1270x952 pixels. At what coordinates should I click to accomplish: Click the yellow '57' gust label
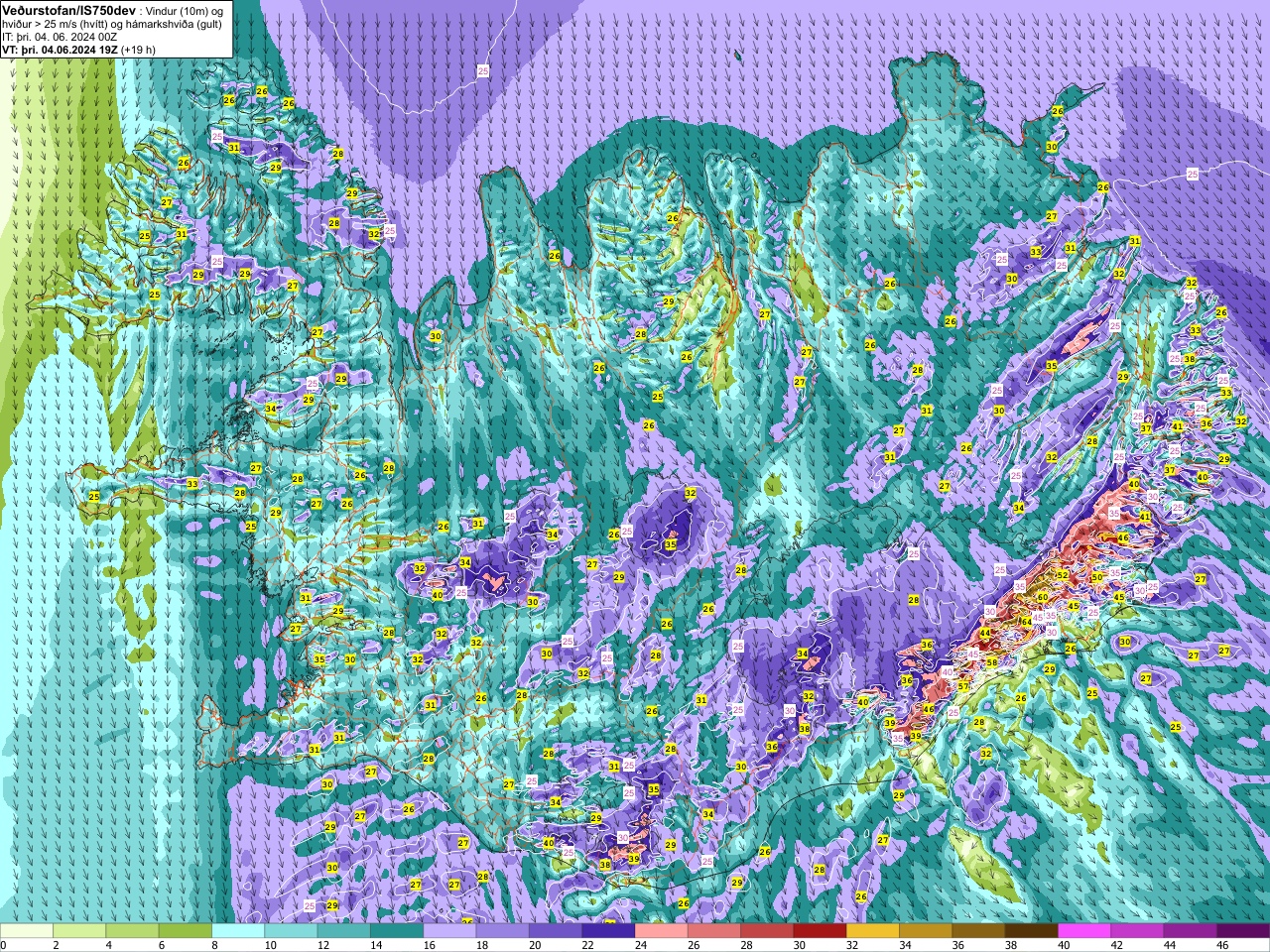(963, 686)
